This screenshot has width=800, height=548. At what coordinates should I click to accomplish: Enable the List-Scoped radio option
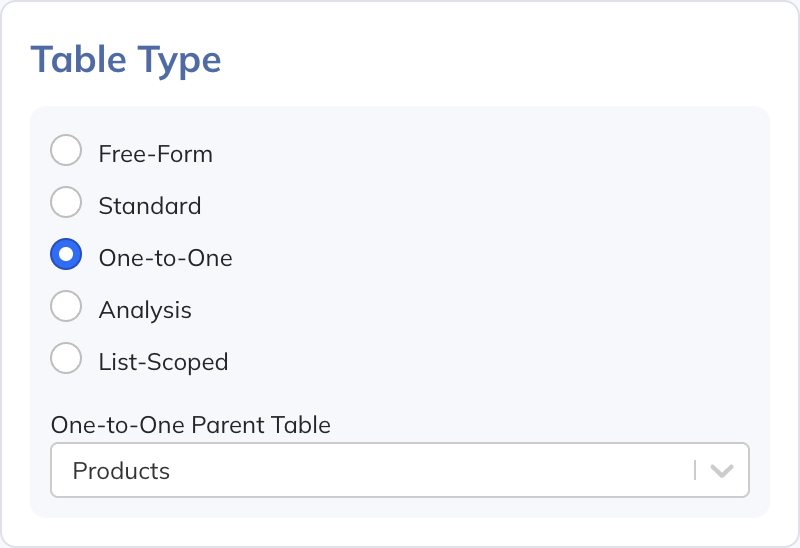click(x=66, y=359)
